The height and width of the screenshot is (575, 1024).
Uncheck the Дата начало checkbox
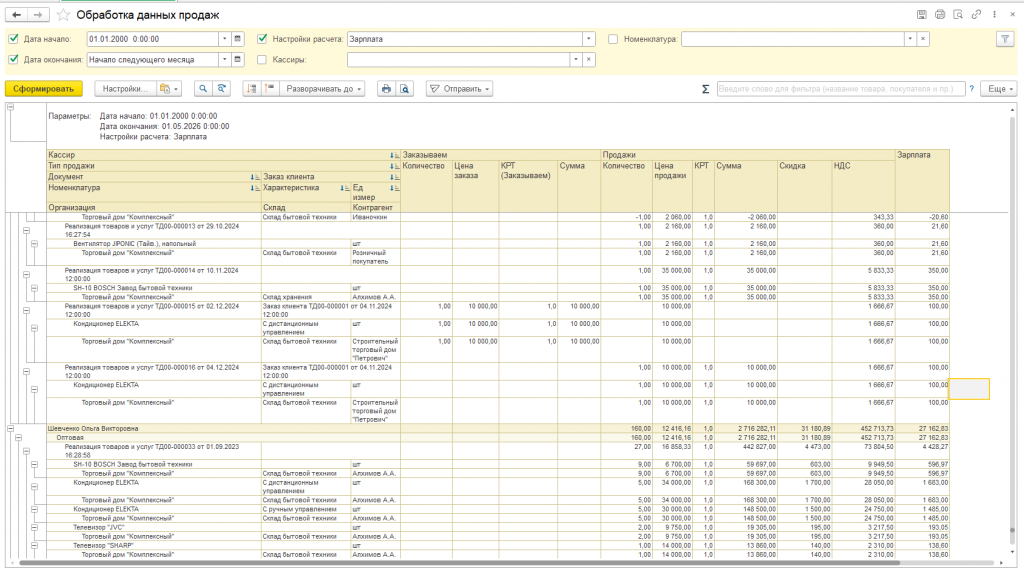pos(14,39)
